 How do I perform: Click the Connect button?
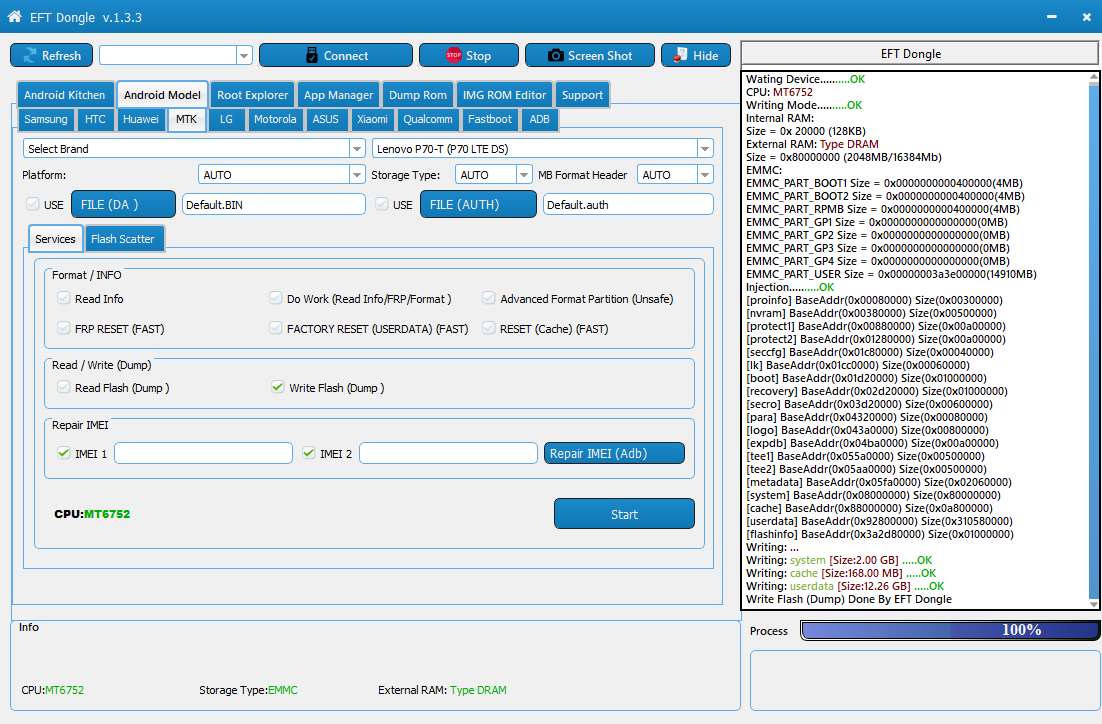coord(336,56)
